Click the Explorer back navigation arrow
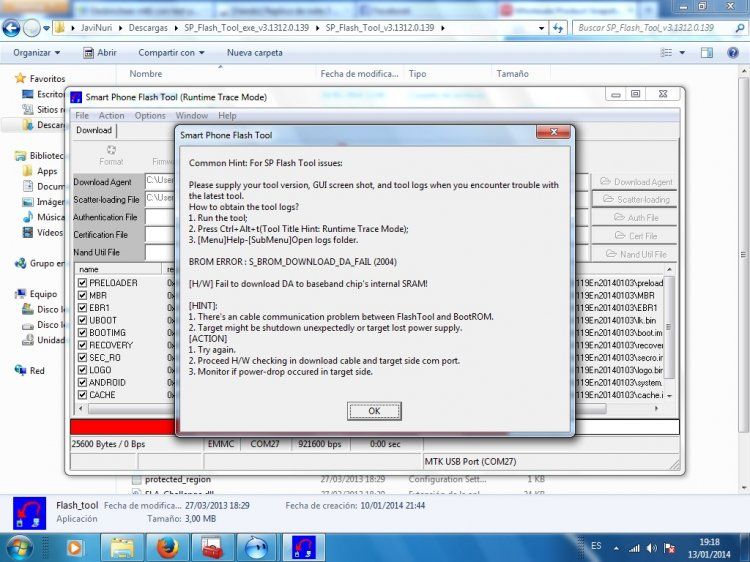This screenshot has height=562, width=750. tap(11, 28)
